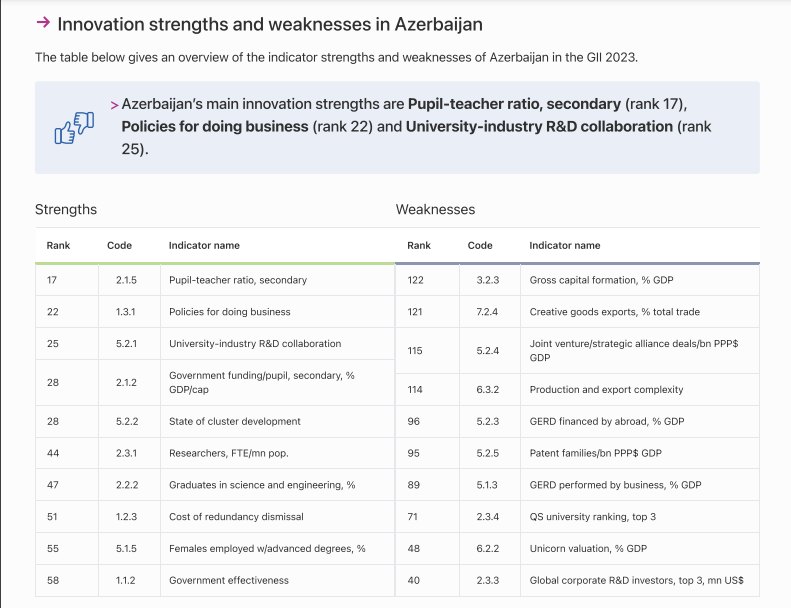Select the 'Government effectiveness' row
Image resolution: width=791 pixels, height=608 pixels.
[x=229, y=580]
